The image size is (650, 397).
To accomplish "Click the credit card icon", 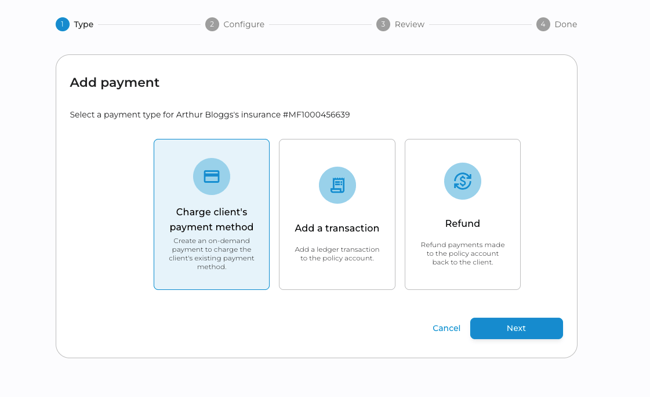I will 211,177.
